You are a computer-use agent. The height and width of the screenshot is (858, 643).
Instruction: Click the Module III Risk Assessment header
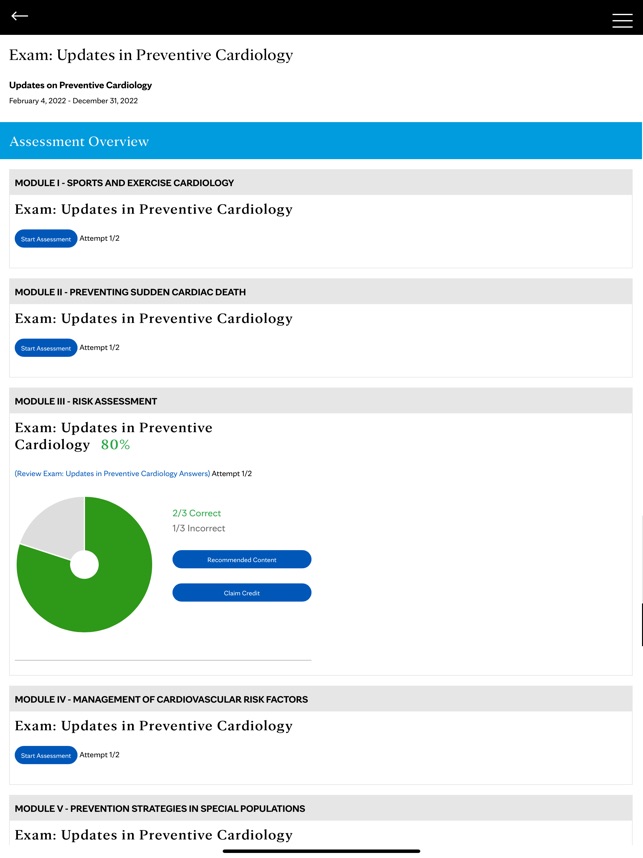86,401
